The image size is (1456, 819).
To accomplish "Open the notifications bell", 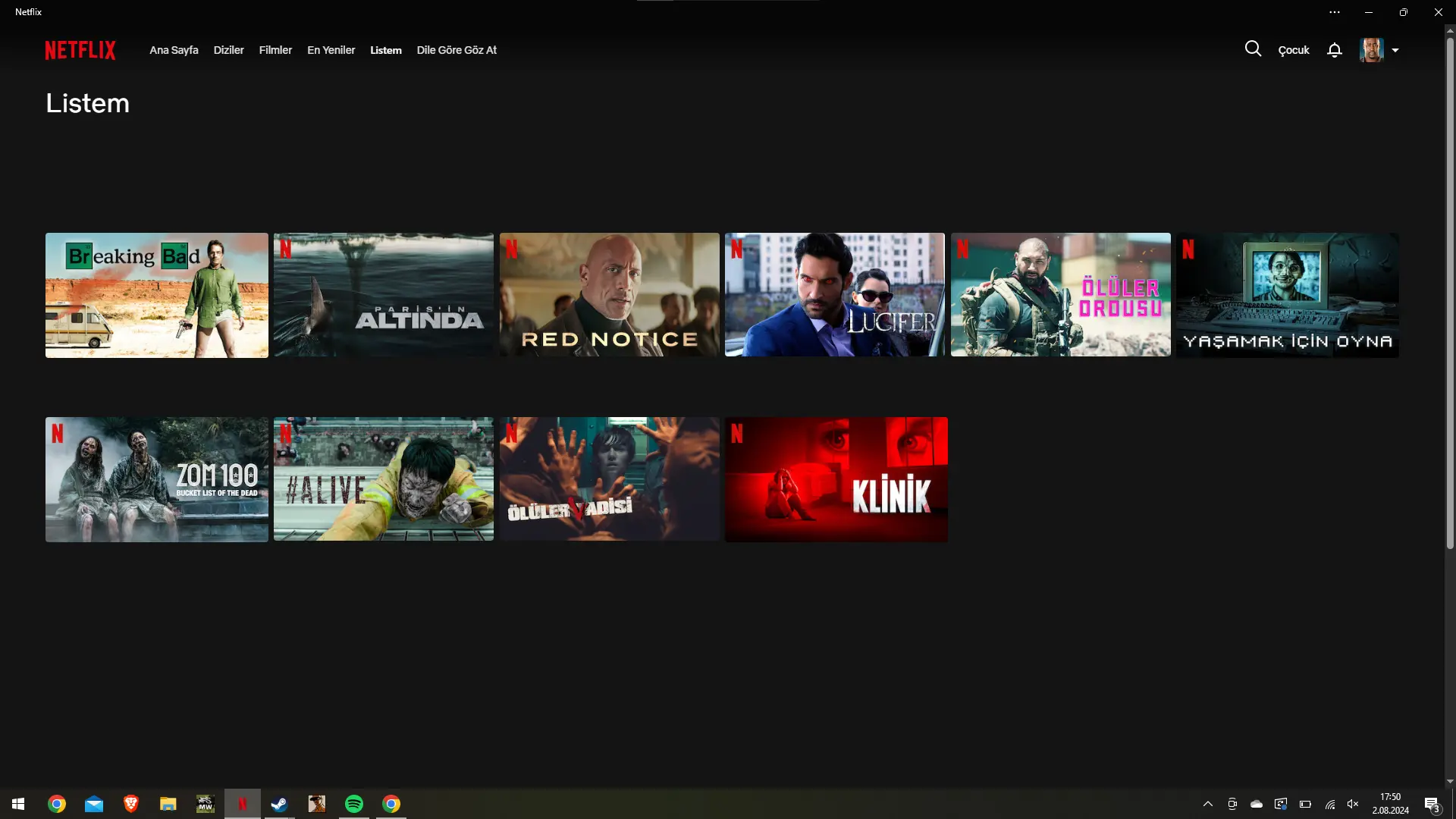I will 1335,50.
